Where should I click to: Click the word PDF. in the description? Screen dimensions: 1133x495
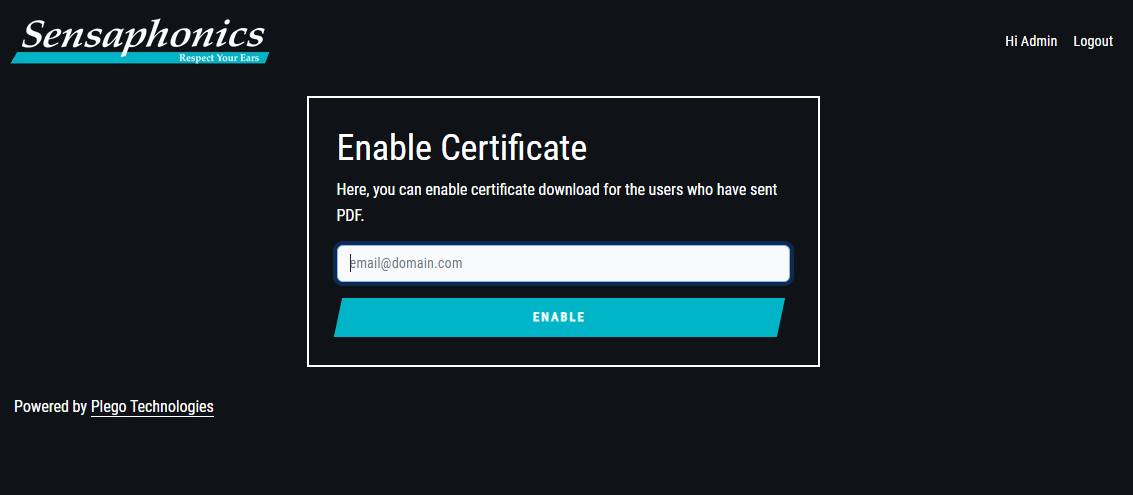pyautogui.click(x=350, y=215)
